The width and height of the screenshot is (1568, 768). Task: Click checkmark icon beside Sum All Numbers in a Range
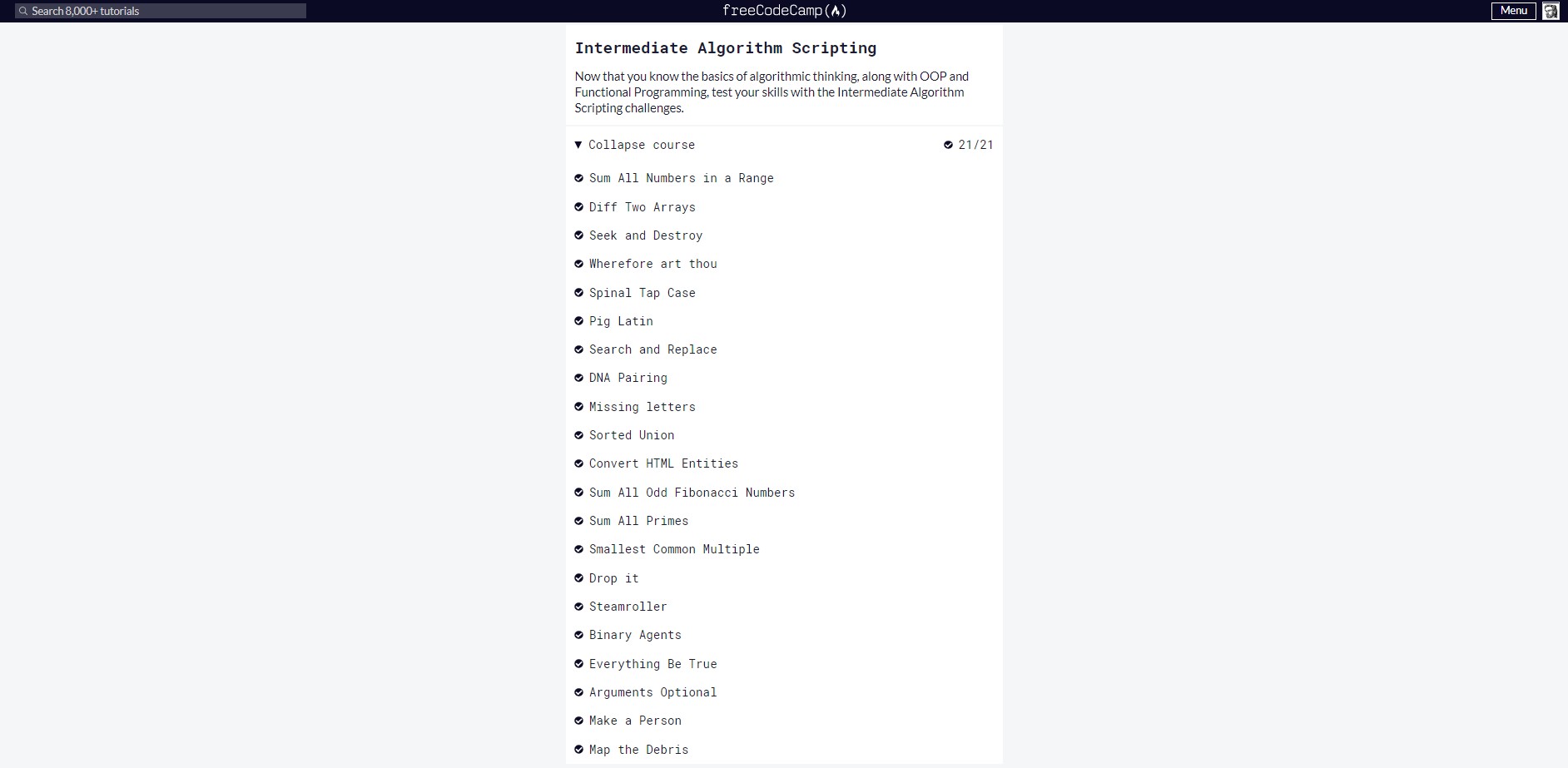tap(578, 178)
